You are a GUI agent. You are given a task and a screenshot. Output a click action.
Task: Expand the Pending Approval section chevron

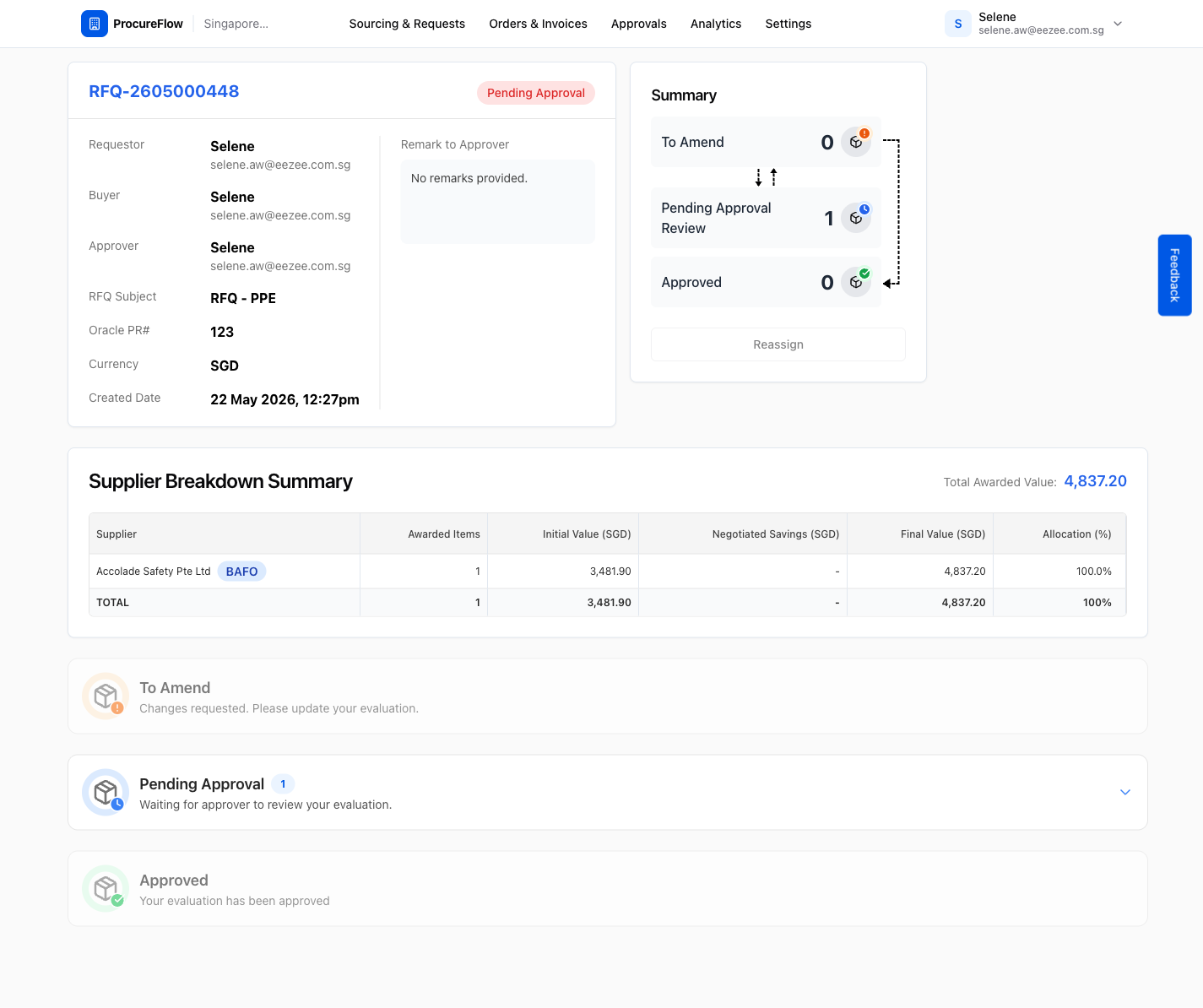click(1124, 792)
